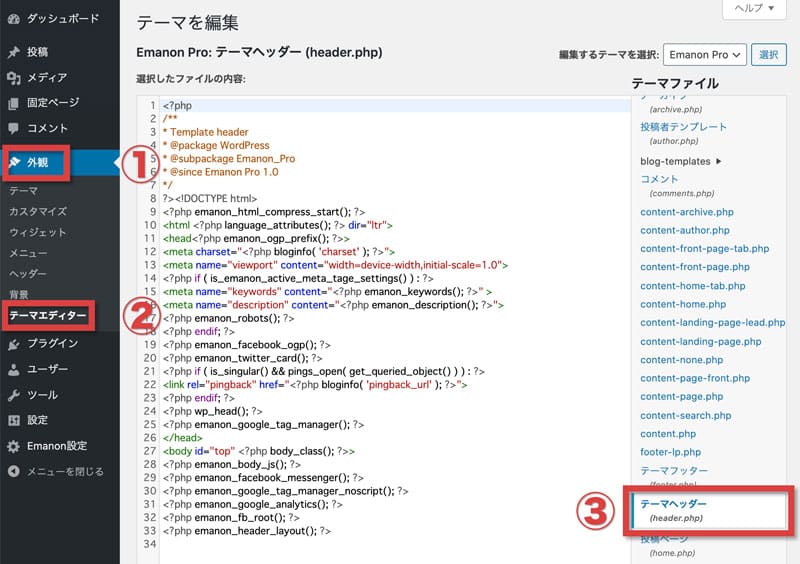Click the wrench icon beside ツール
The image size is (800, 564).
point(14,395)
